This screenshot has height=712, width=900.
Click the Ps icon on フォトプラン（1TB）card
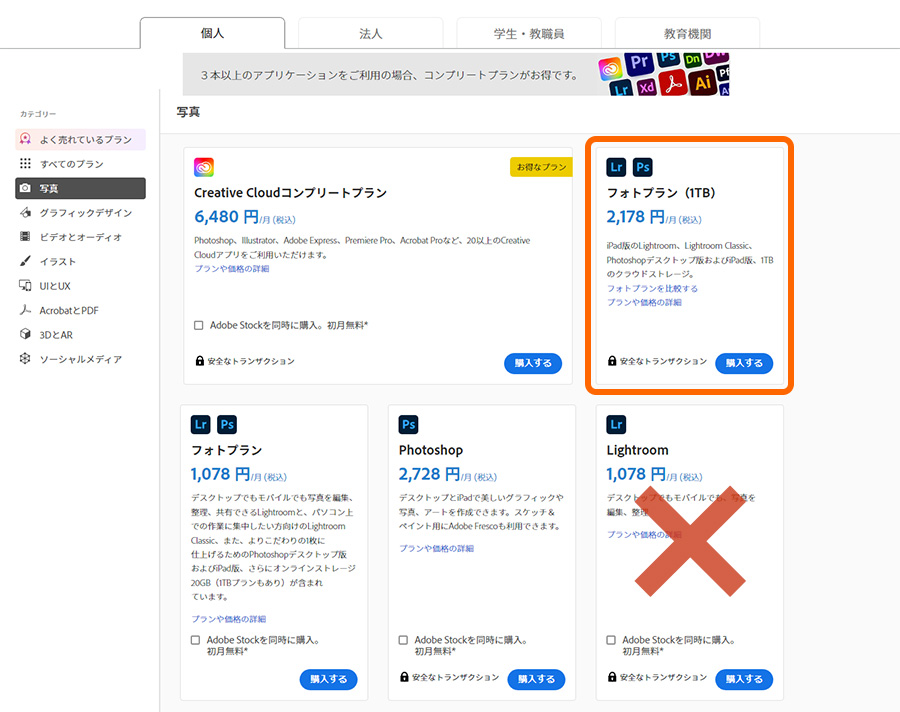tap(643, 167)
